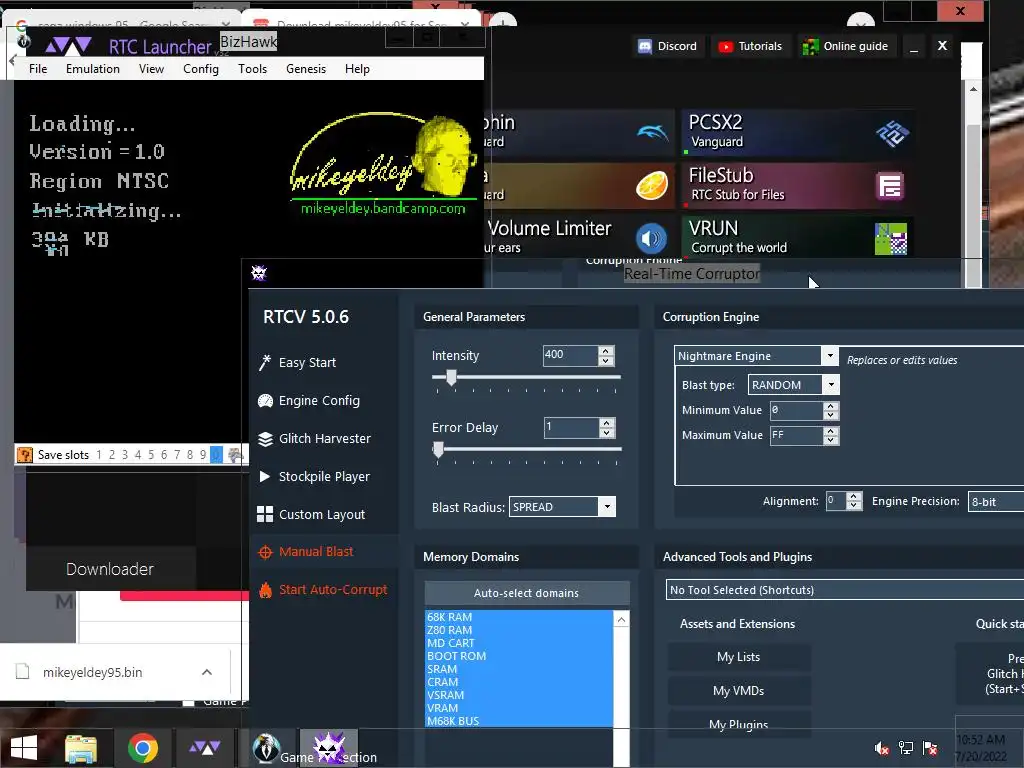The width and height of the screenshot is (1024, 768).
Task: Click the Intensity slider handle
Action: coord(451,377)
